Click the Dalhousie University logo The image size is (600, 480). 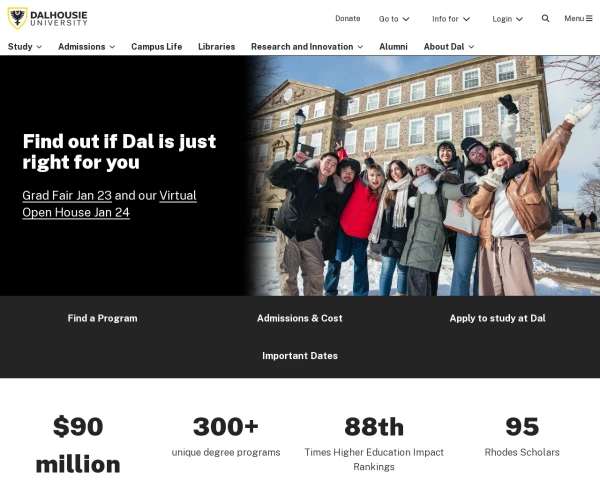pyautogui.click(x=48, y=18)
